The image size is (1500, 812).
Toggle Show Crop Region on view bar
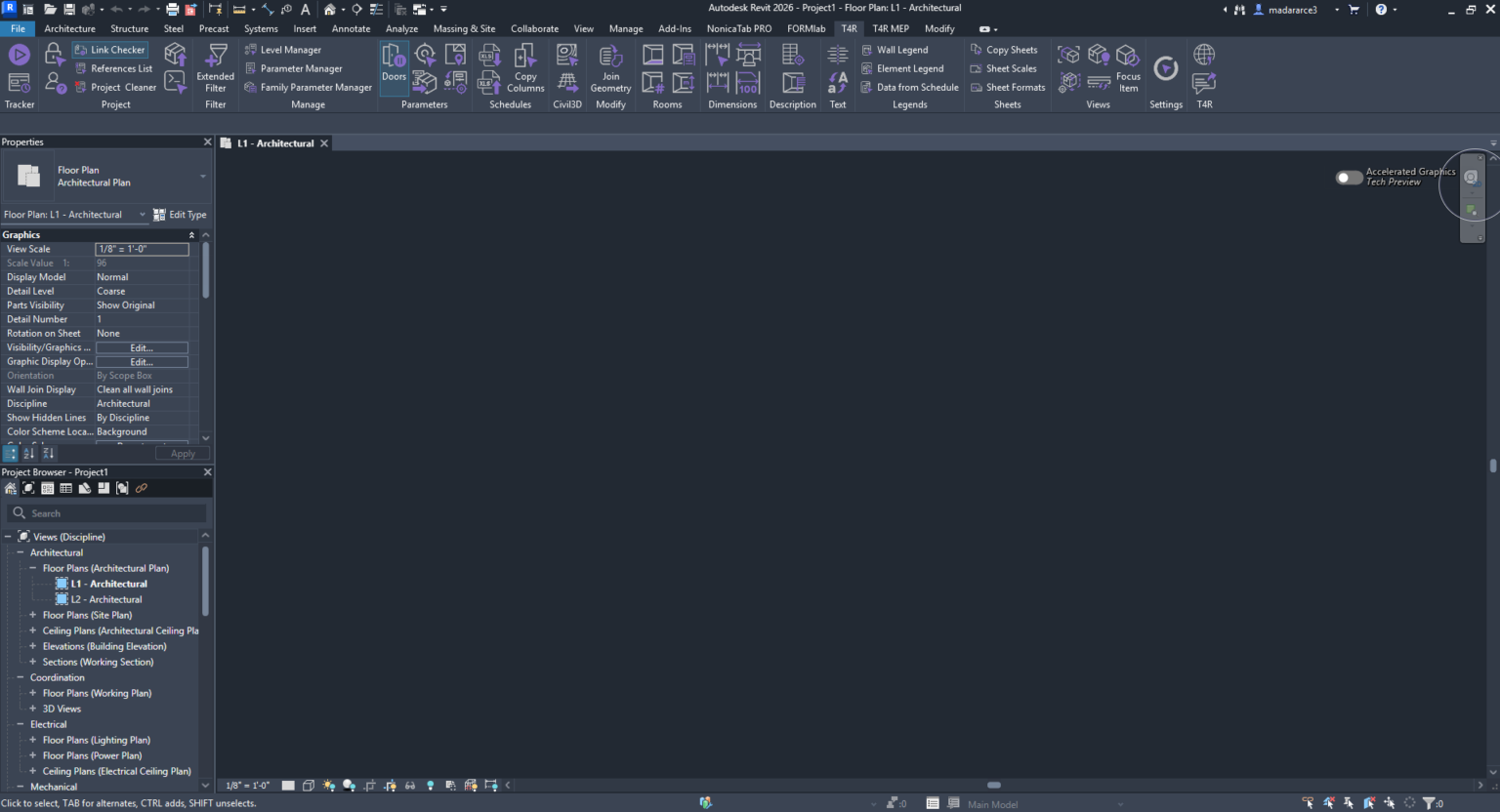pyautogui.click(x=390, y=785)
